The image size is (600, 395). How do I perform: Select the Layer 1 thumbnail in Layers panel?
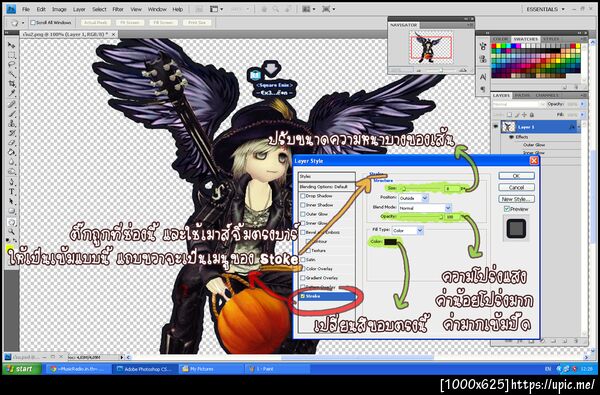click(x=509, y=127)
